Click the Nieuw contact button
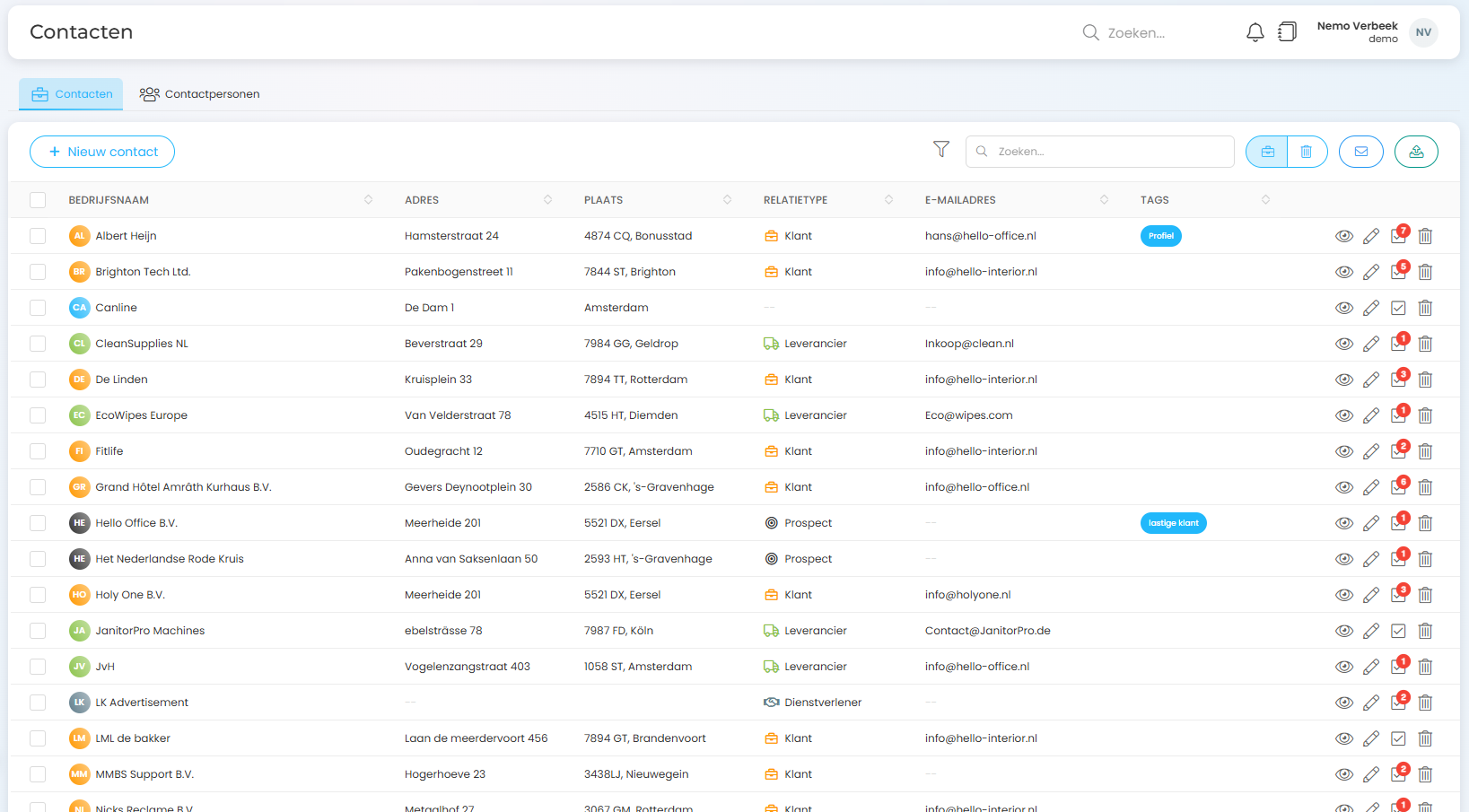 coord(102,152)
